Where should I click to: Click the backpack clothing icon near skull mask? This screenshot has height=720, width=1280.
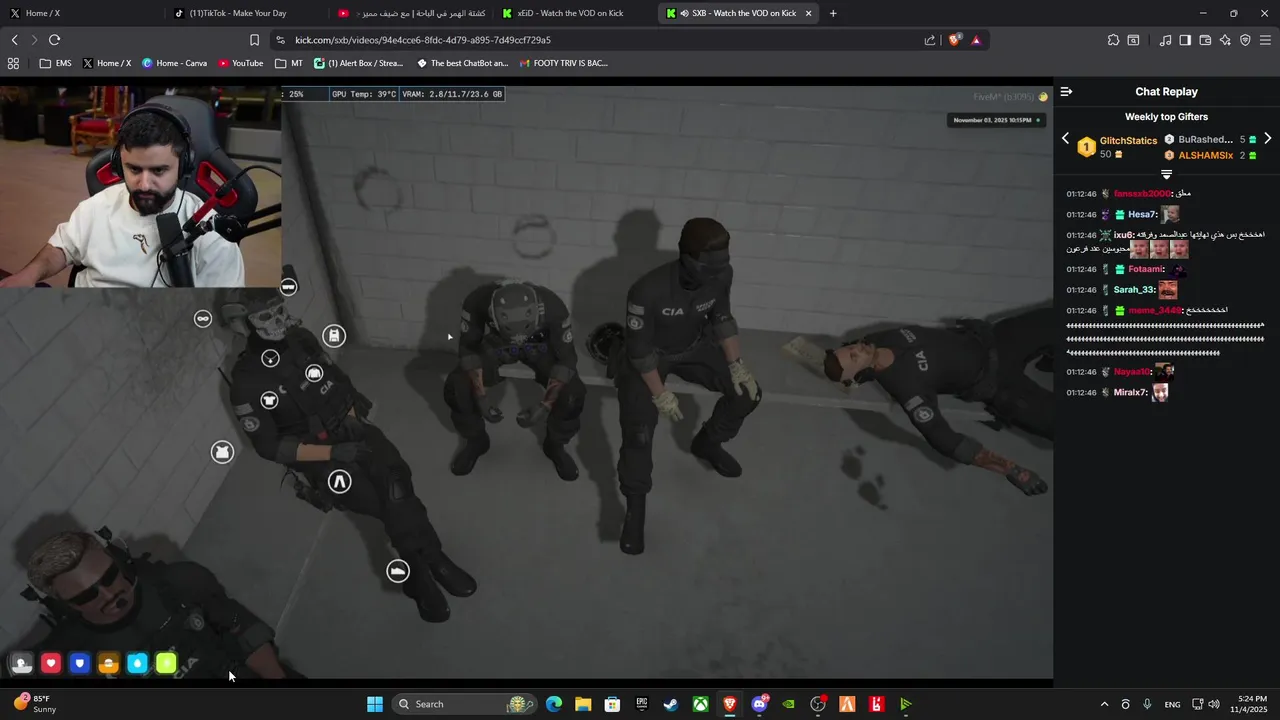click(334, 335)
